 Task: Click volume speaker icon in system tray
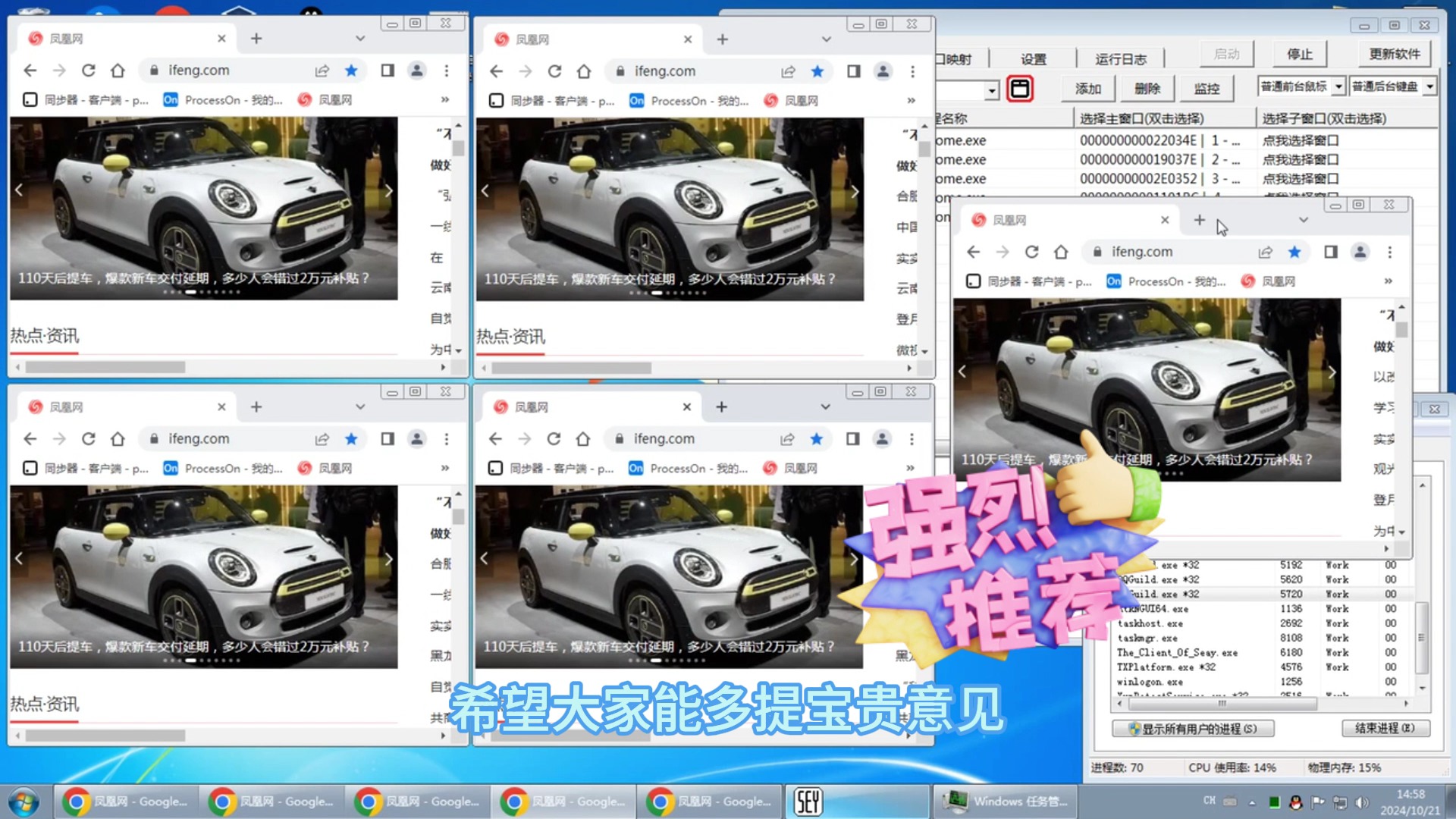click(x=1362, y=802)
